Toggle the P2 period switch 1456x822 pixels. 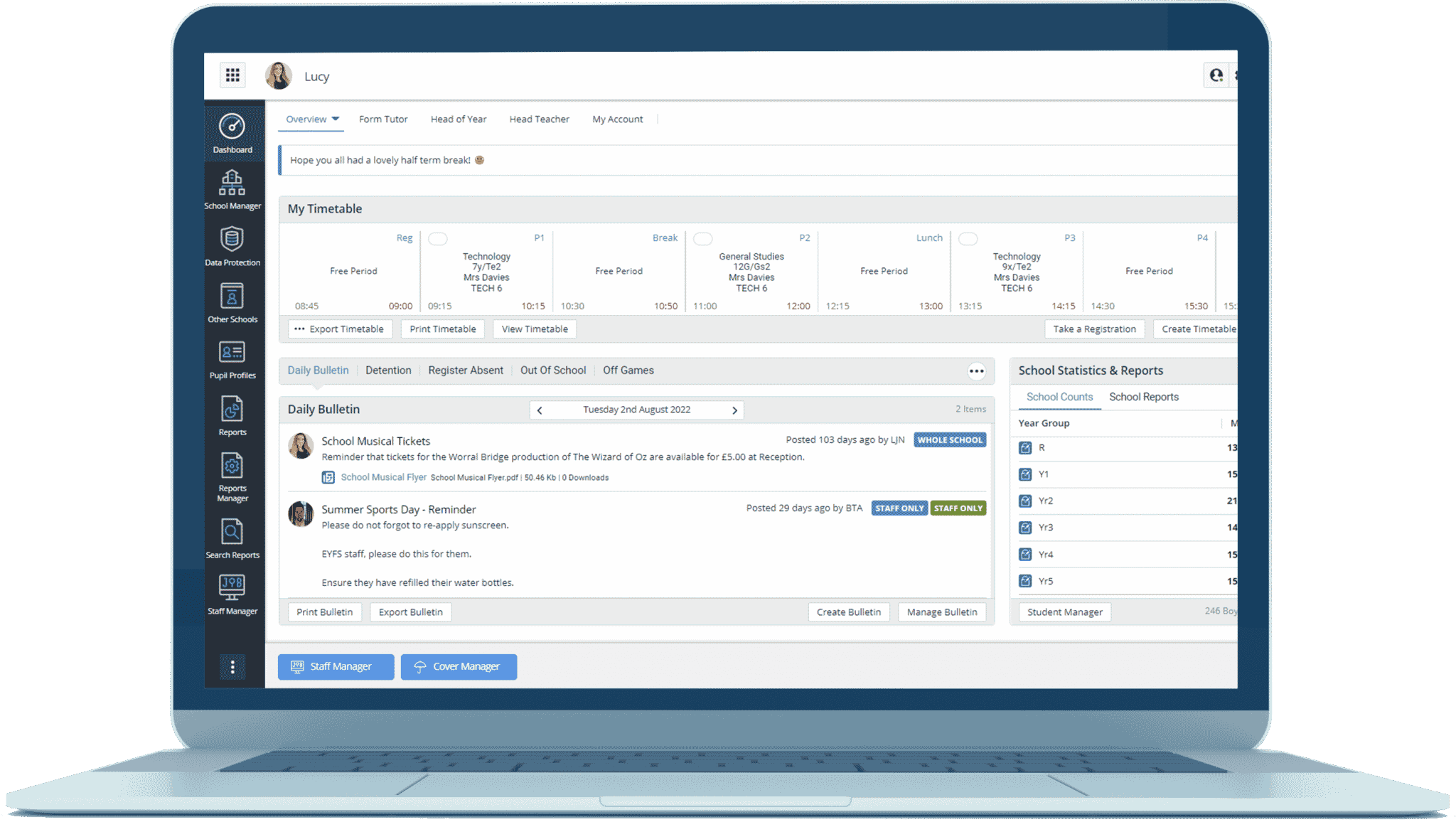[x=703, y=239]
